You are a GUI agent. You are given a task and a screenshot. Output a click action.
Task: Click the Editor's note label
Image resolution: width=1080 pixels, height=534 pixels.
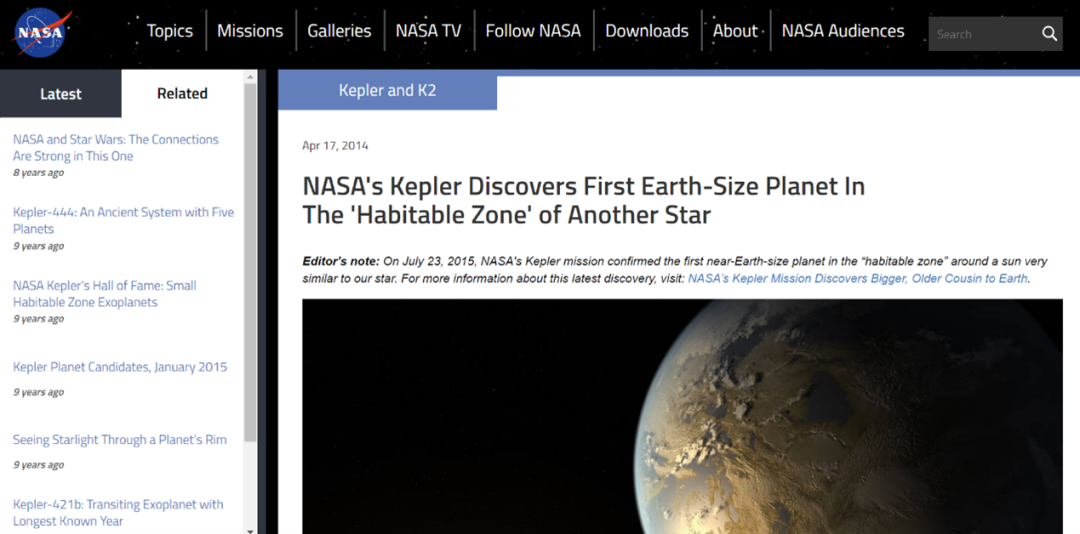pos(341,261)
